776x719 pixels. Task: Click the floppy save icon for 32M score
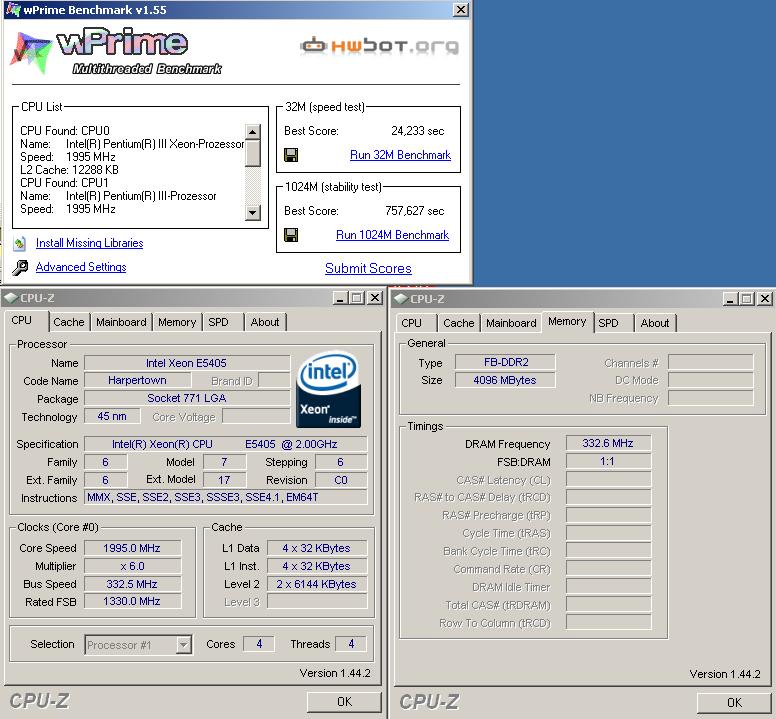(x=291, y=155)
